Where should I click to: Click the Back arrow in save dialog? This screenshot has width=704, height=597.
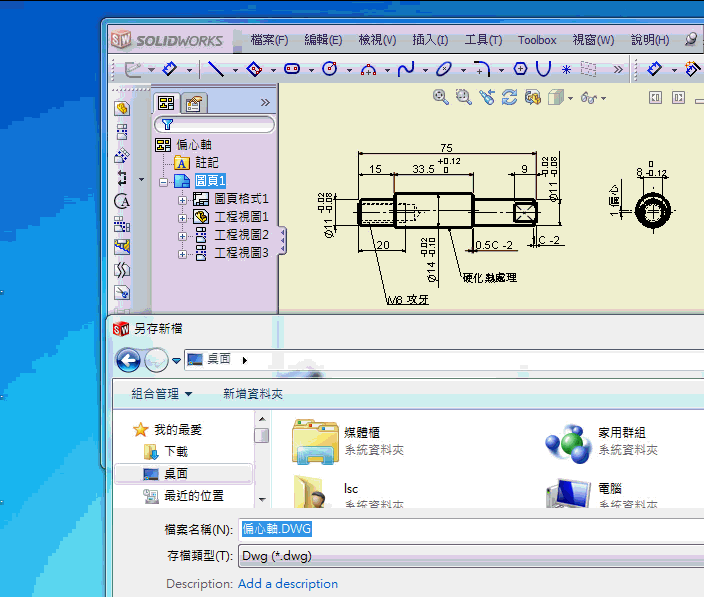[128, 360]
